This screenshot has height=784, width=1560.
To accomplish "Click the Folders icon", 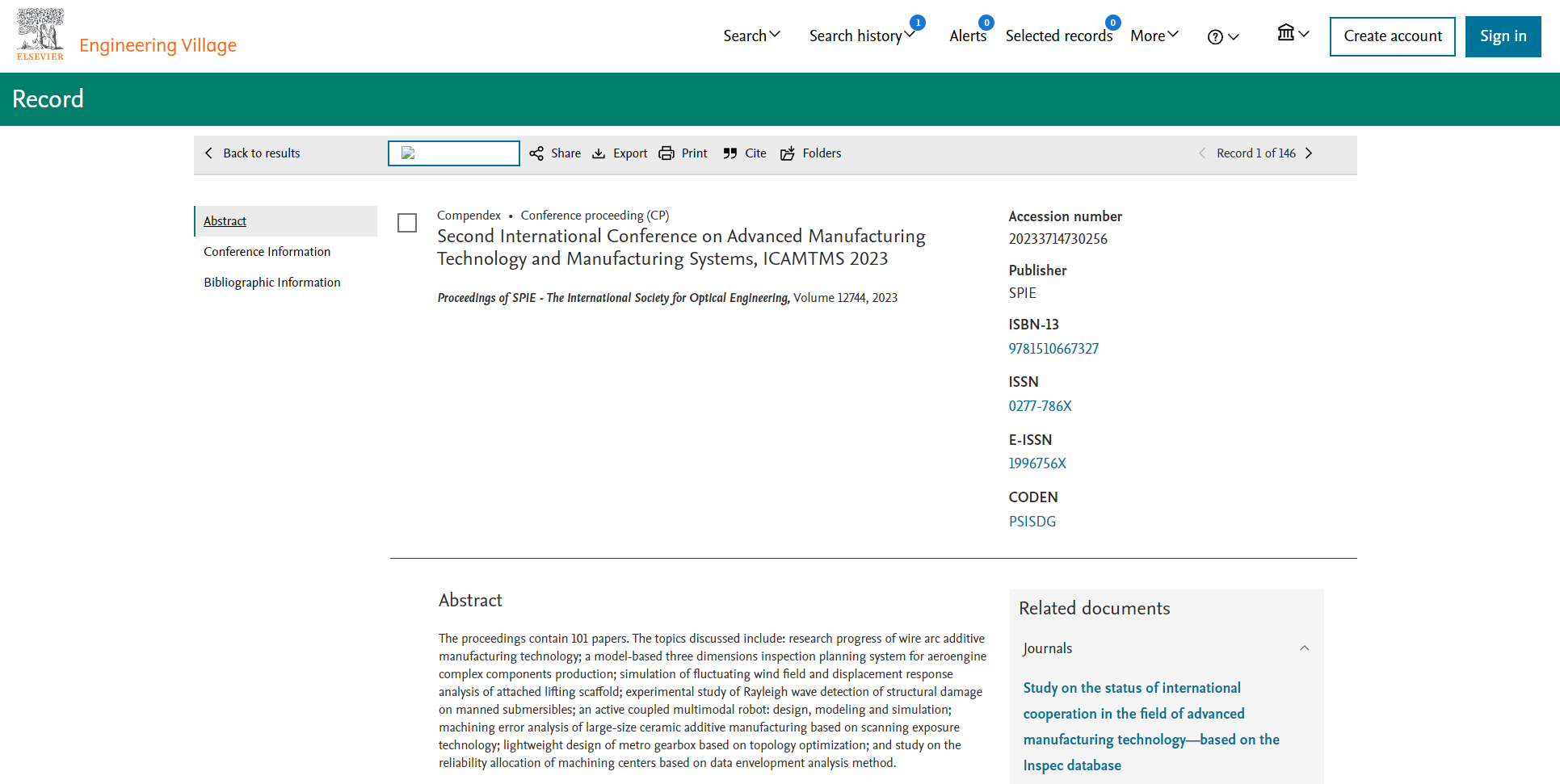I will click(788, 153).
